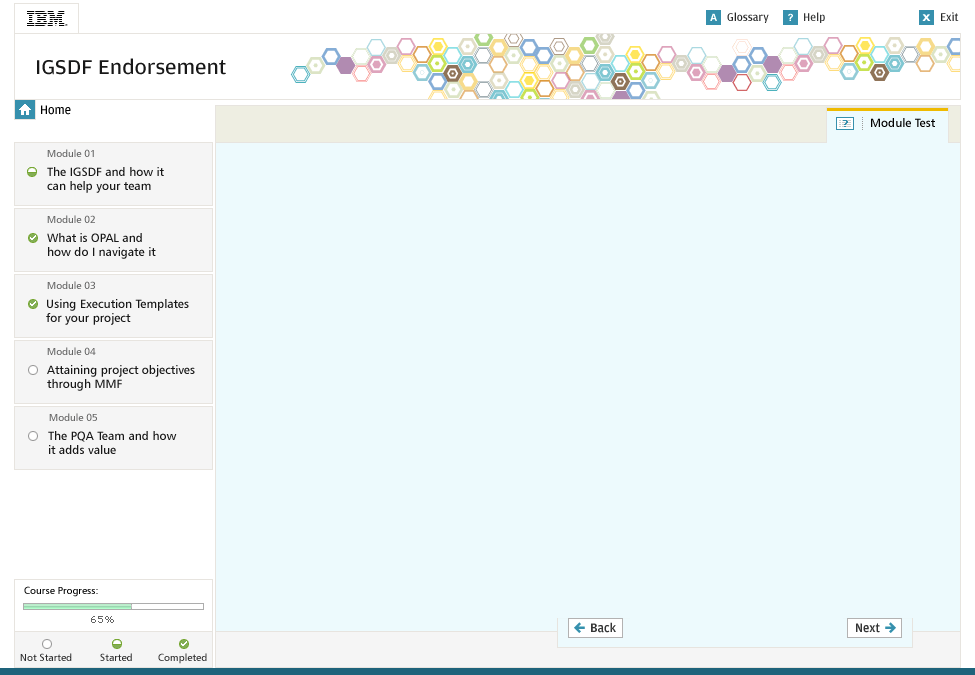This screenshot has width=975, height=675.
Task: Open Module 01 The IGSDF and how it can help
Action: (x=113, y=174)
